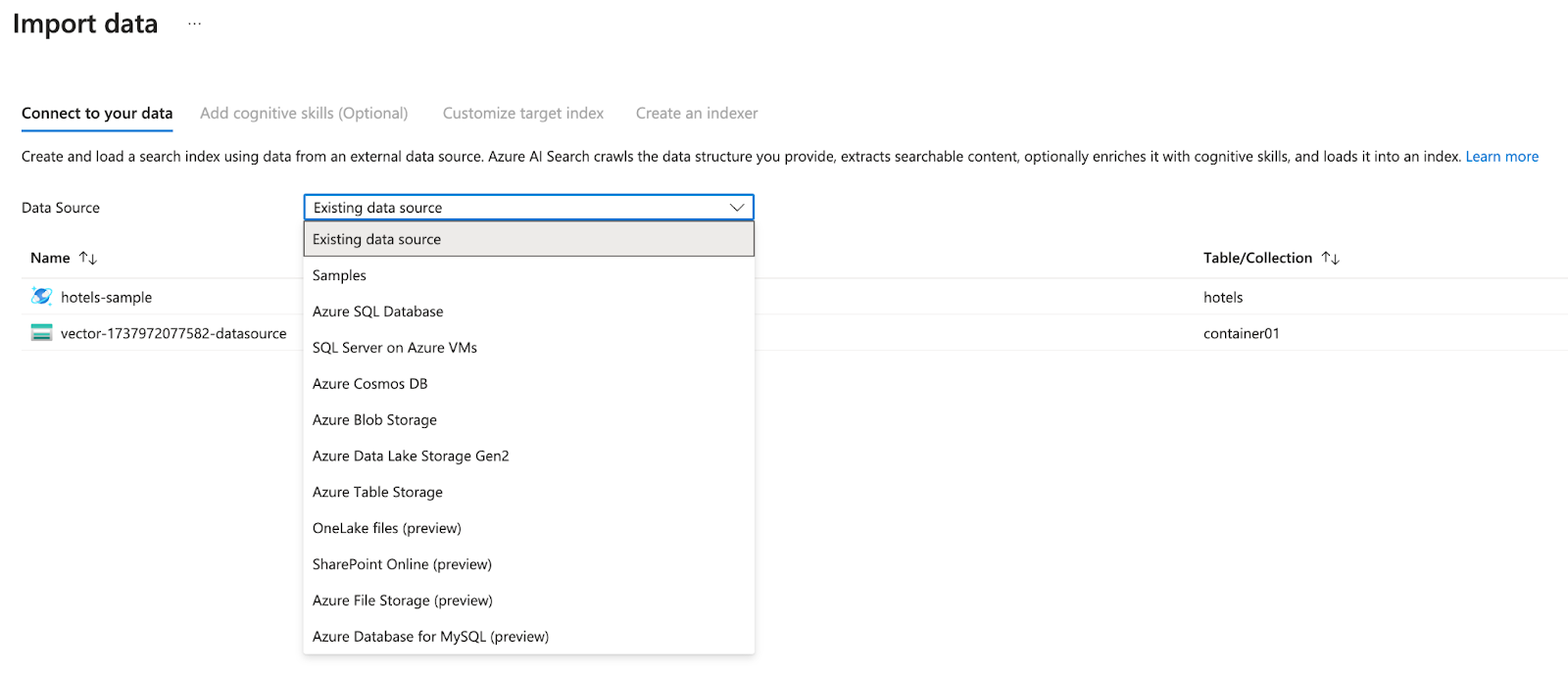The width and height of the screenshot is (1568, 674).
Task: Switch to Add cognitive skills tab
Action: (304, 114)
